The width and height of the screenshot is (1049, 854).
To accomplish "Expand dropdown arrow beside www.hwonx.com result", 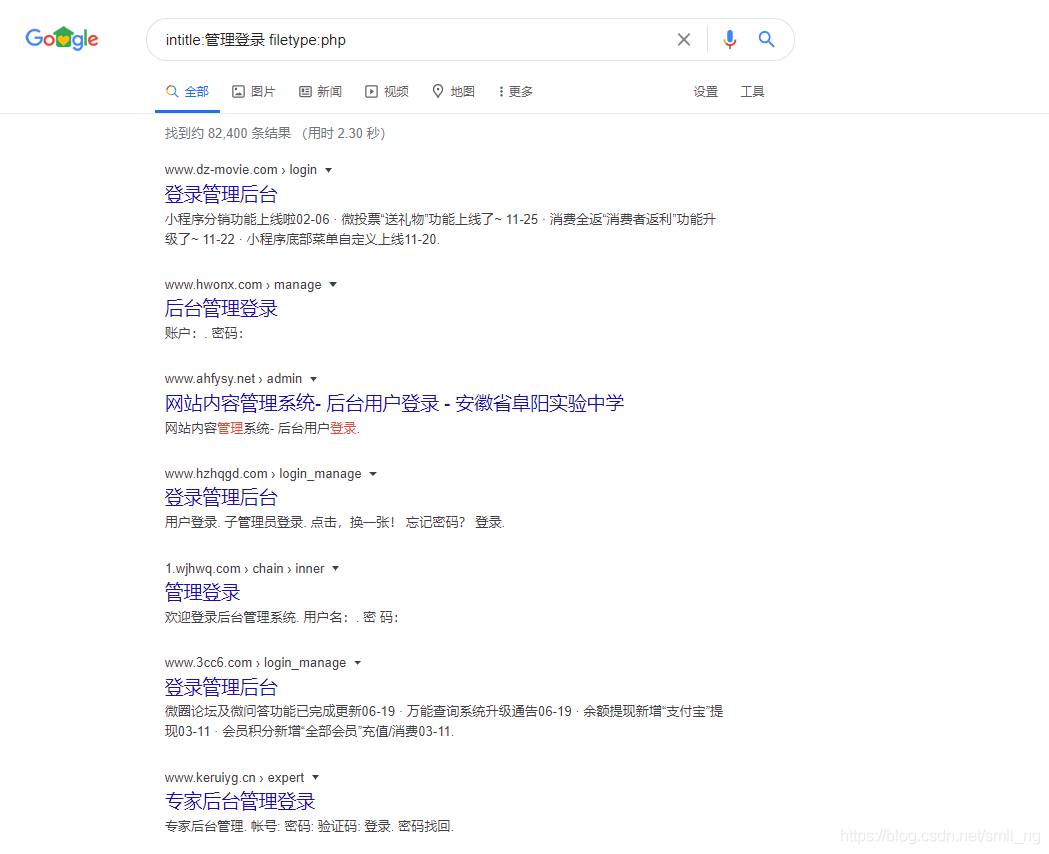I will pyautogui.click(x=333, y=285).
